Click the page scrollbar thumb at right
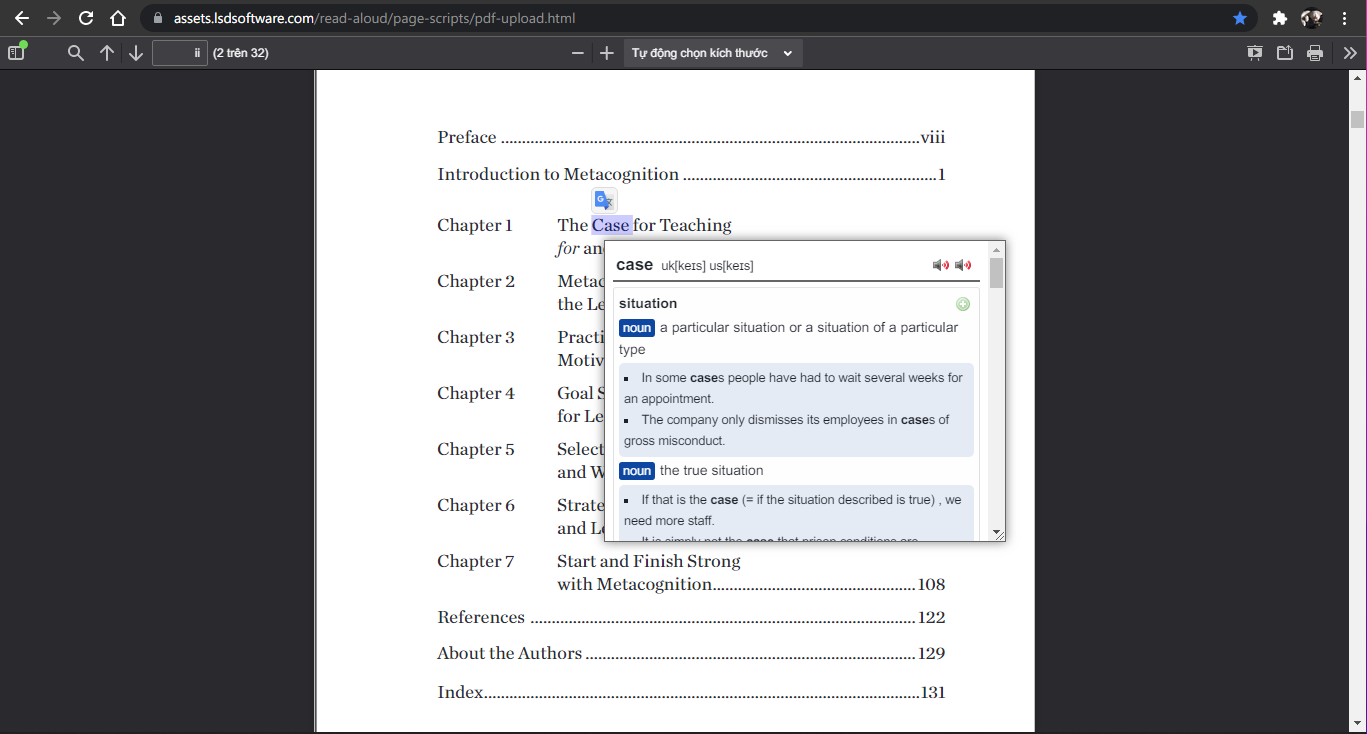 [x=1357, y=119]
